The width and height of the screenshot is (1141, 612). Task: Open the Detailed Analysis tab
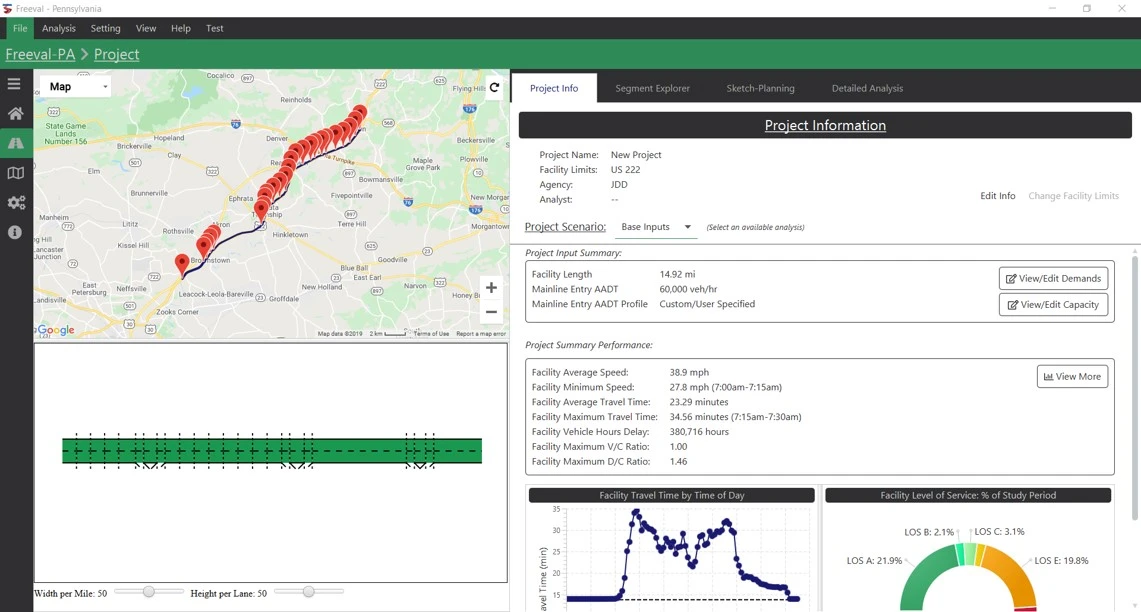pos(867,88)
